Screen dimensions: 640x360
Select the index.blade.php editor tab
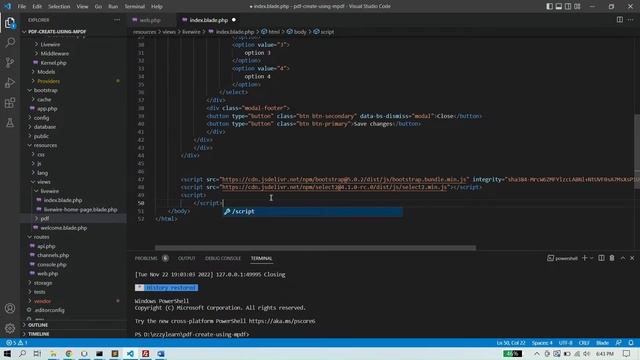tap(208, 20)
